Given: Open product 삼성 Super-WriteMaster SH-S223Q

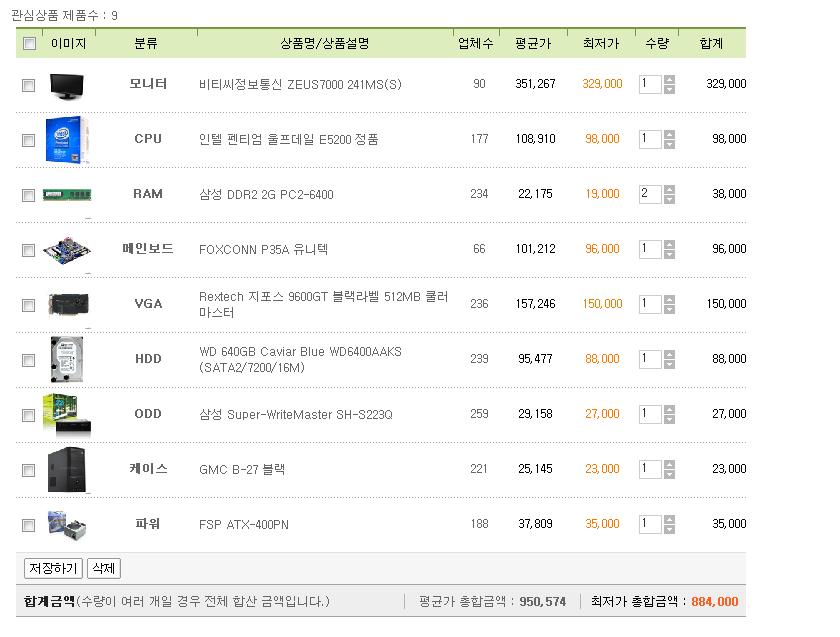Looking at the screenshot, I should coord(296,415).
